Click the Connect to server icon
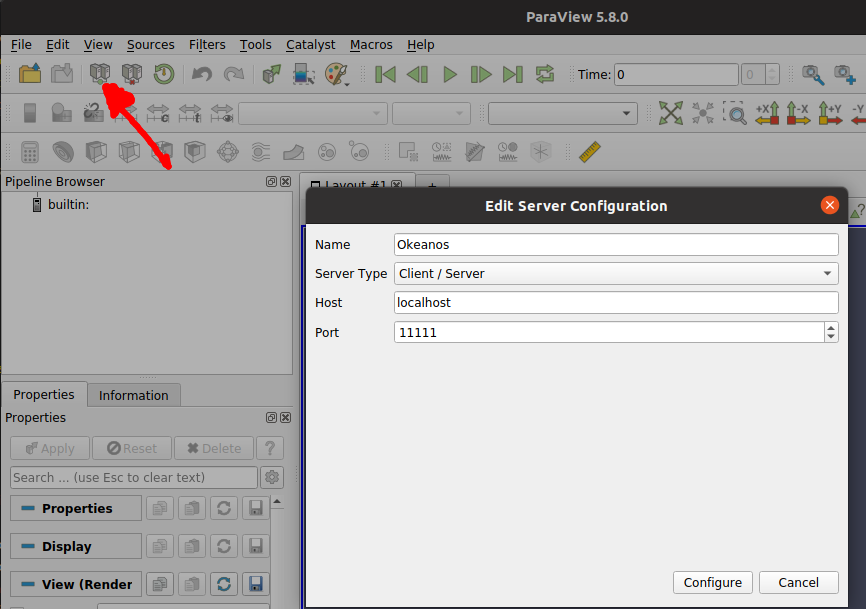Image resolution: width=866 pixels, height=609 pixels. tap(99, 74)
